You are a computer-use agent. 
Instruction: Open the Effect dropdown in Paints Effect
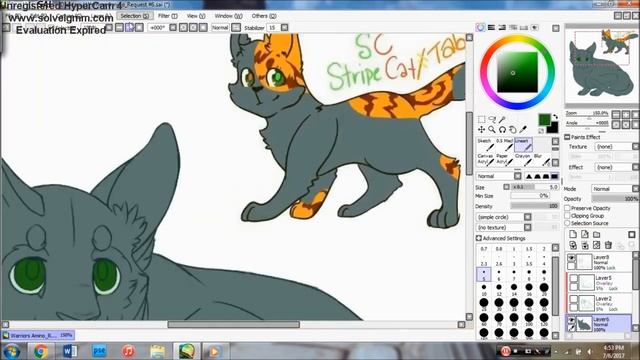click(x=617, y=167)
